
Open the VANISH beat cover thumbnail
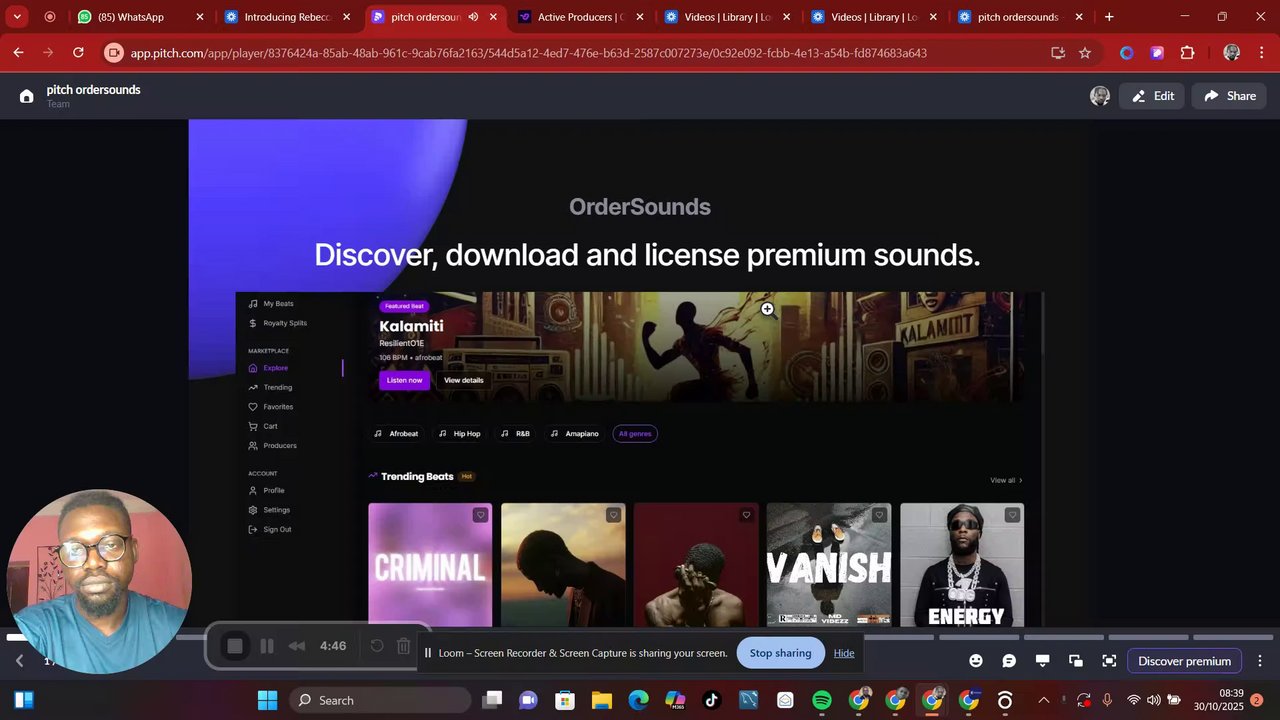[829, 565]
